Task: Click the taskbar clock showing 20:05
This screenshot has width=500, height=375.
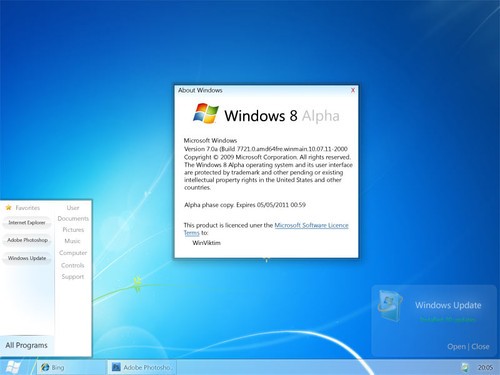Action: point(485,368)
